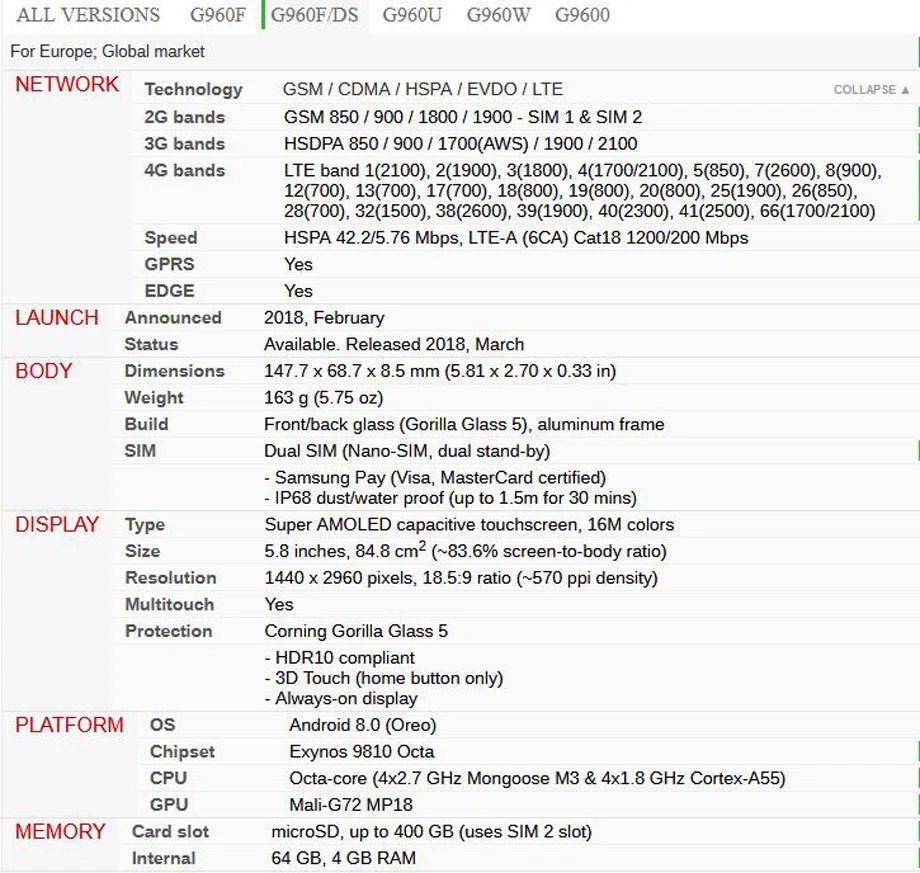Open the Protection label link
This screenshot has height=873, width=920.
tap(168, 631)
